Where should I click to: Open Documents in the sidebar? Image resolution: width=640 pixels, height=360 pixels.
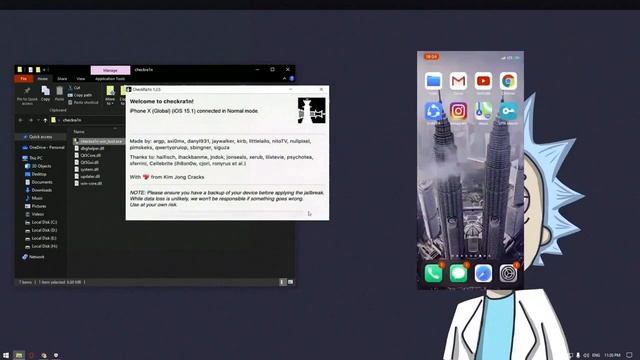[38, 182]
